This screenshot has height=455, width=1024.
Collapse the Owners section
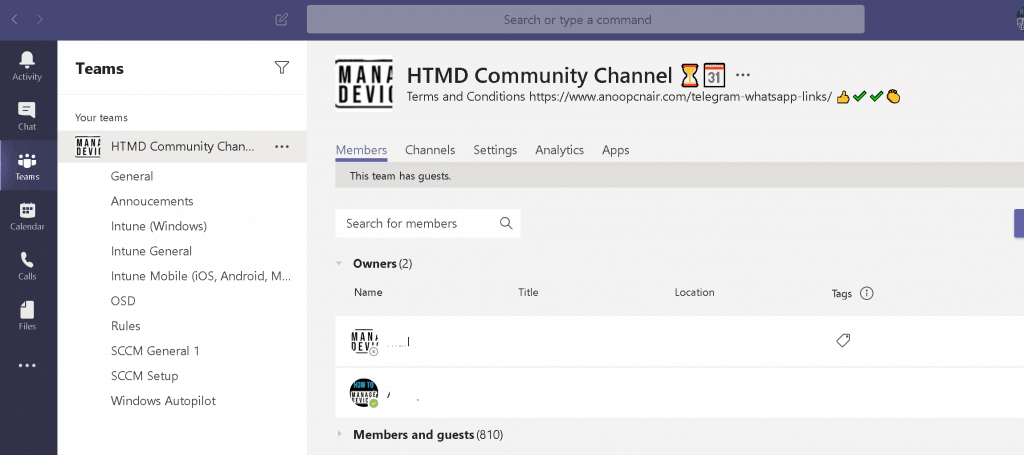(x=338, y=264)
